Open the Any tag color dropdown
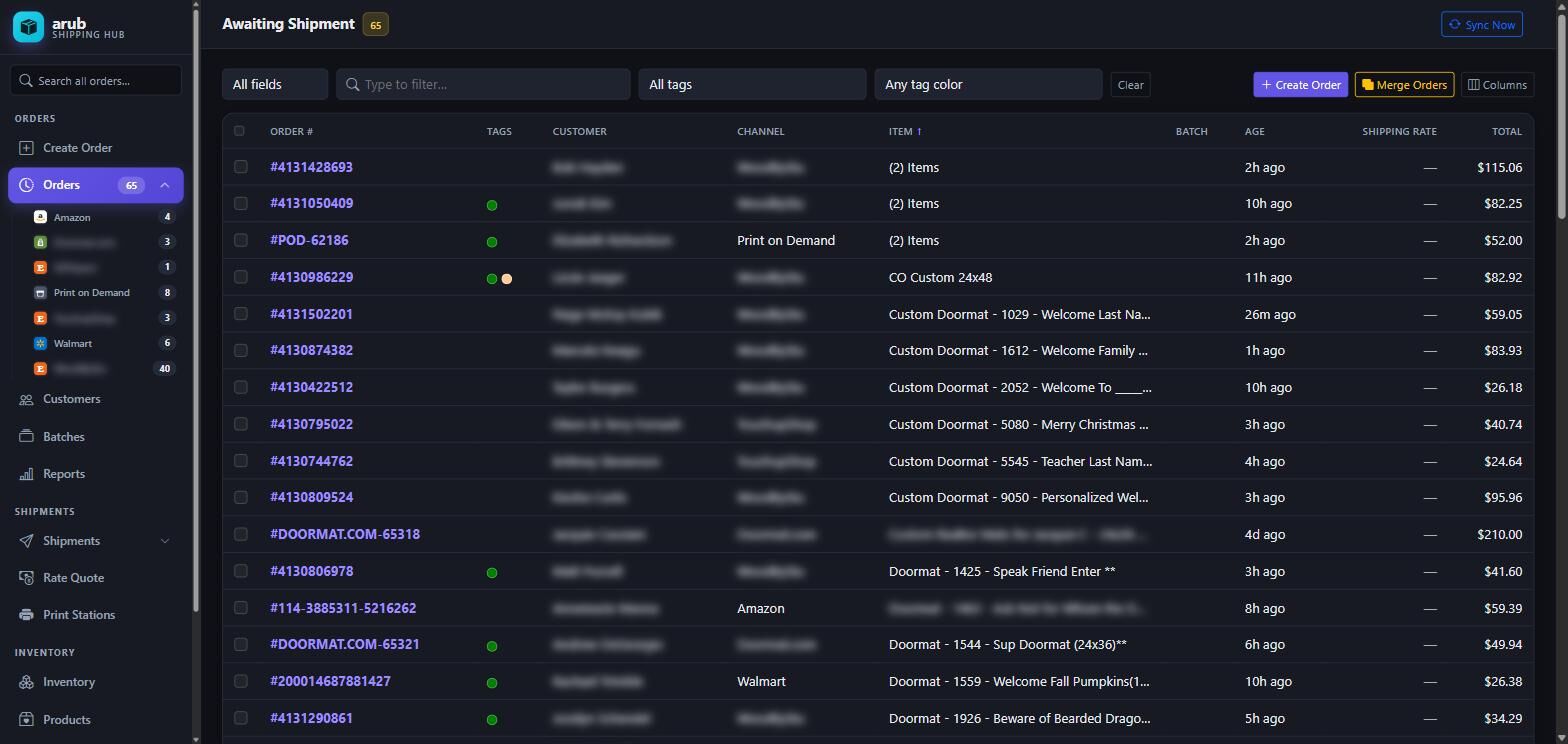This screenshot has height=744, width=1568. pyautogui.click(x=988, y=85)
